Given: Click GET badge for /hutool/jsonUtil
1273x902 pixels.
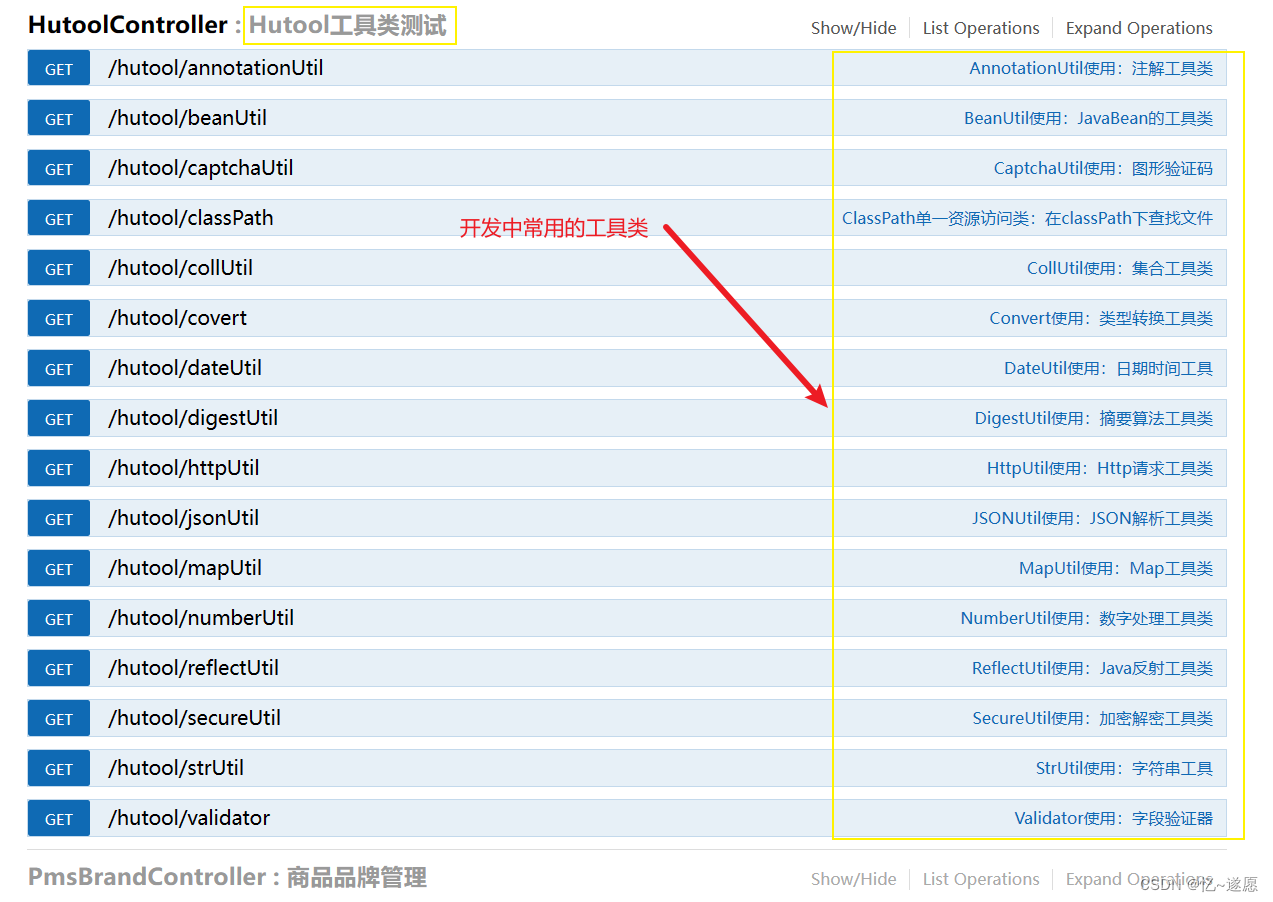Looking at the screenshot, I should point(59,519).
